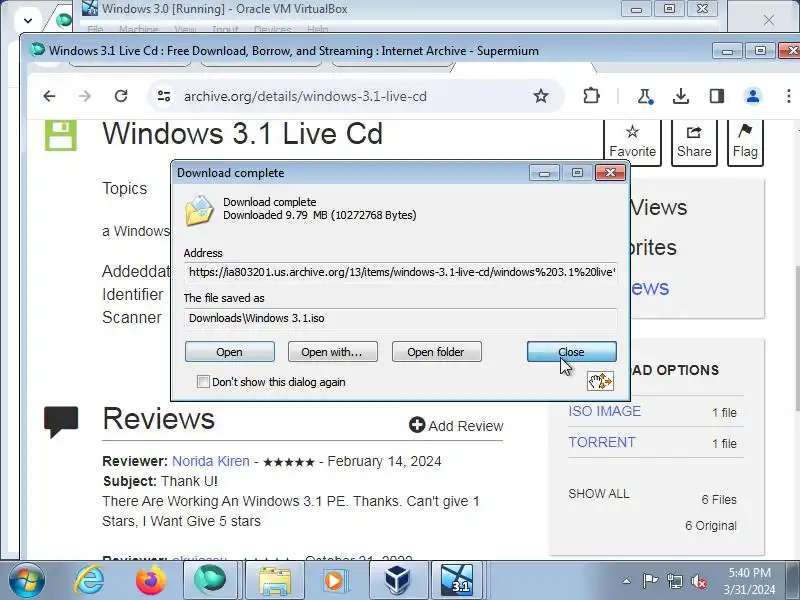Click the saved file path field
This screenshot has height=600, width=800.
coord(401,318)
